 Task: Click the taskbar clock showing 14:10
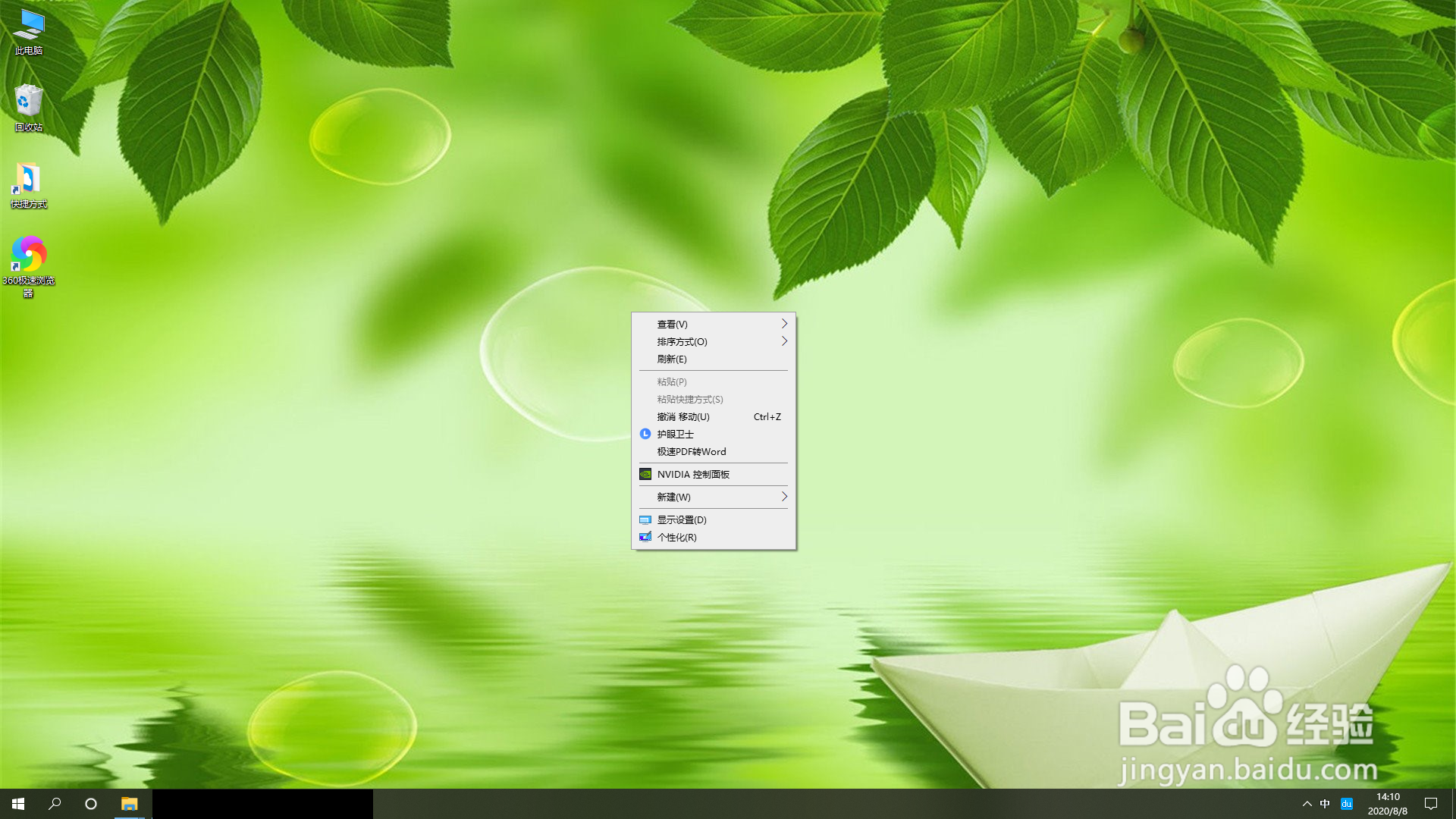tap(1387, 804)
